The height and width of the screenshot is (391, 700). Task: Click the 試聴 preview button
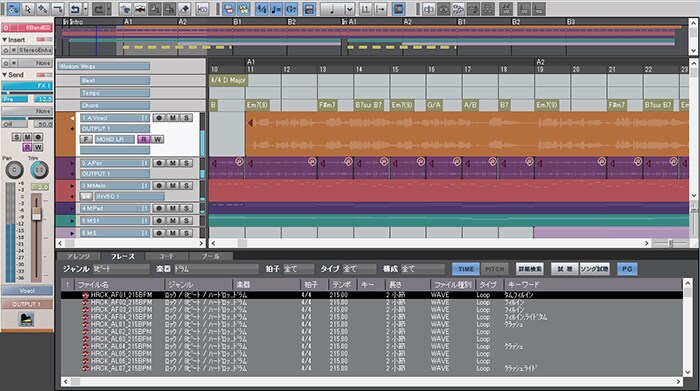564,269
